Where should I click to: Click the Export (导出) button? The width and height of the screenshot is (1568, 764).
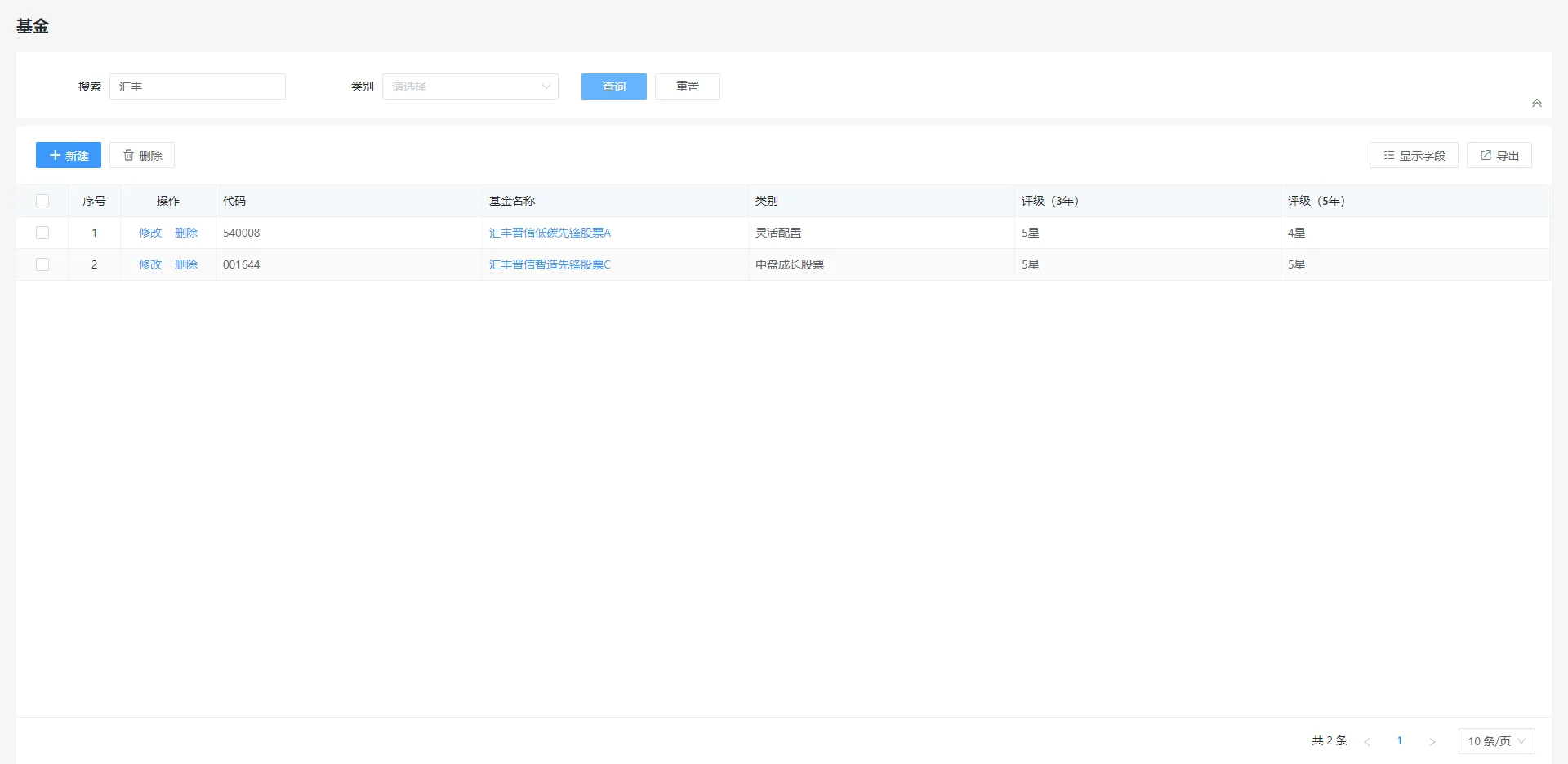[x=1499, y=155]
